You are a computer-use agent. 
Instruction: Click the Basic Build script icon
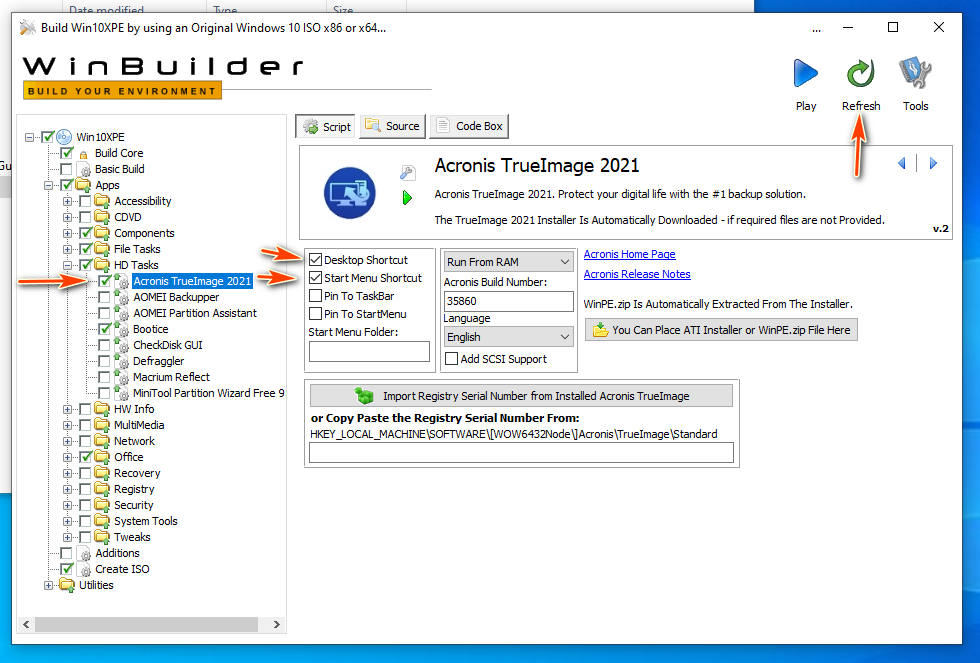pyautogui.click(x=83, y=169)
